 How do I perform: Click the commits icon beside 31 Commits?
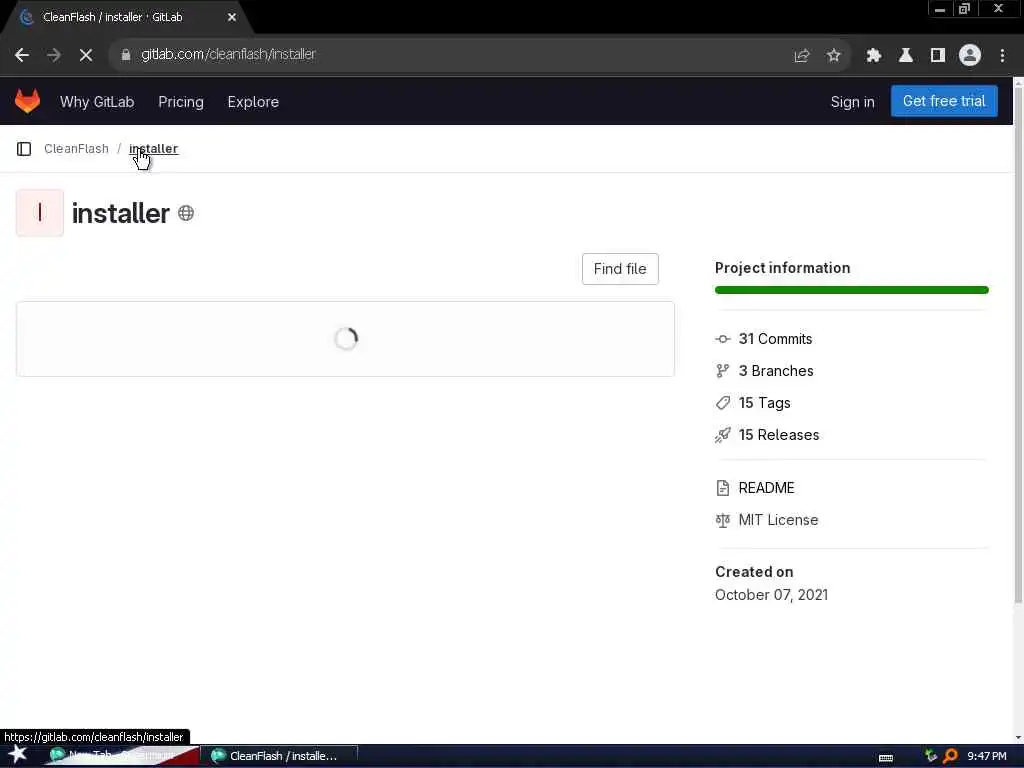722,339
